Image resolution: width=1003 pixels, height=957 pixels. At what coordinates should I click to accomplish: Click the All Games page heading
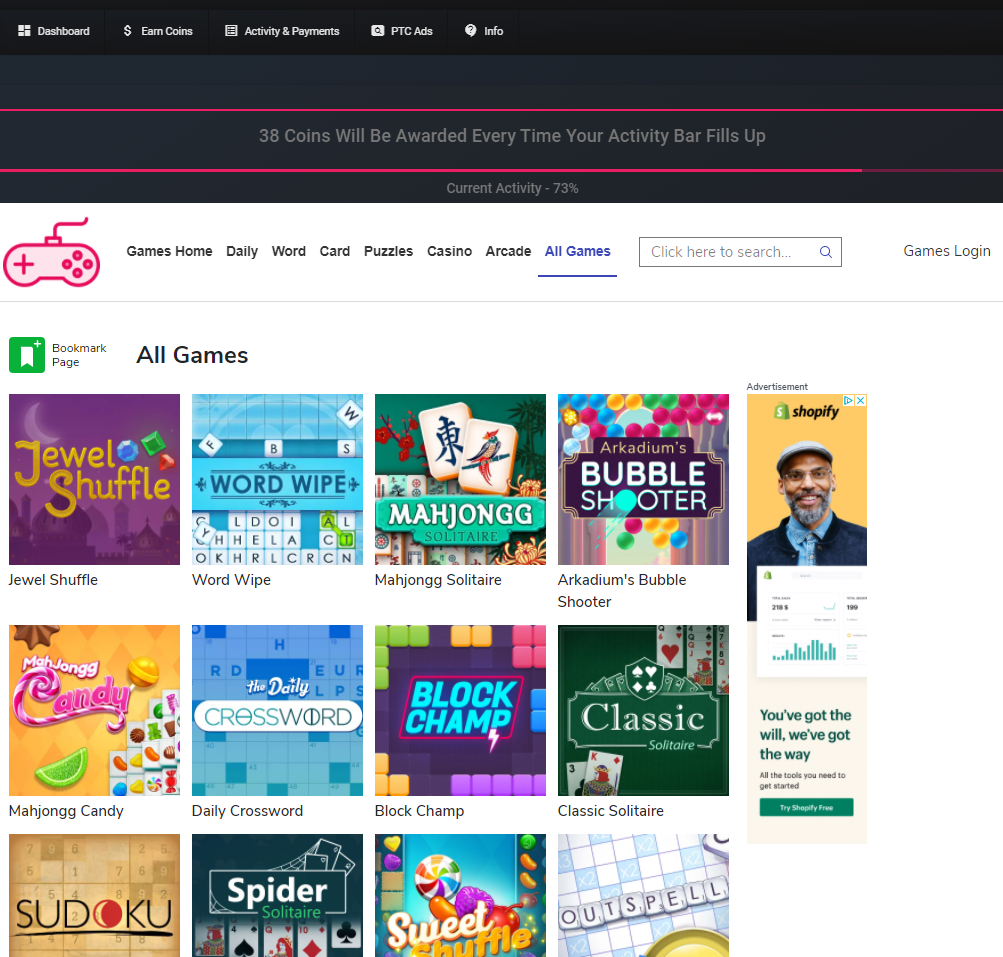point(192,355)
